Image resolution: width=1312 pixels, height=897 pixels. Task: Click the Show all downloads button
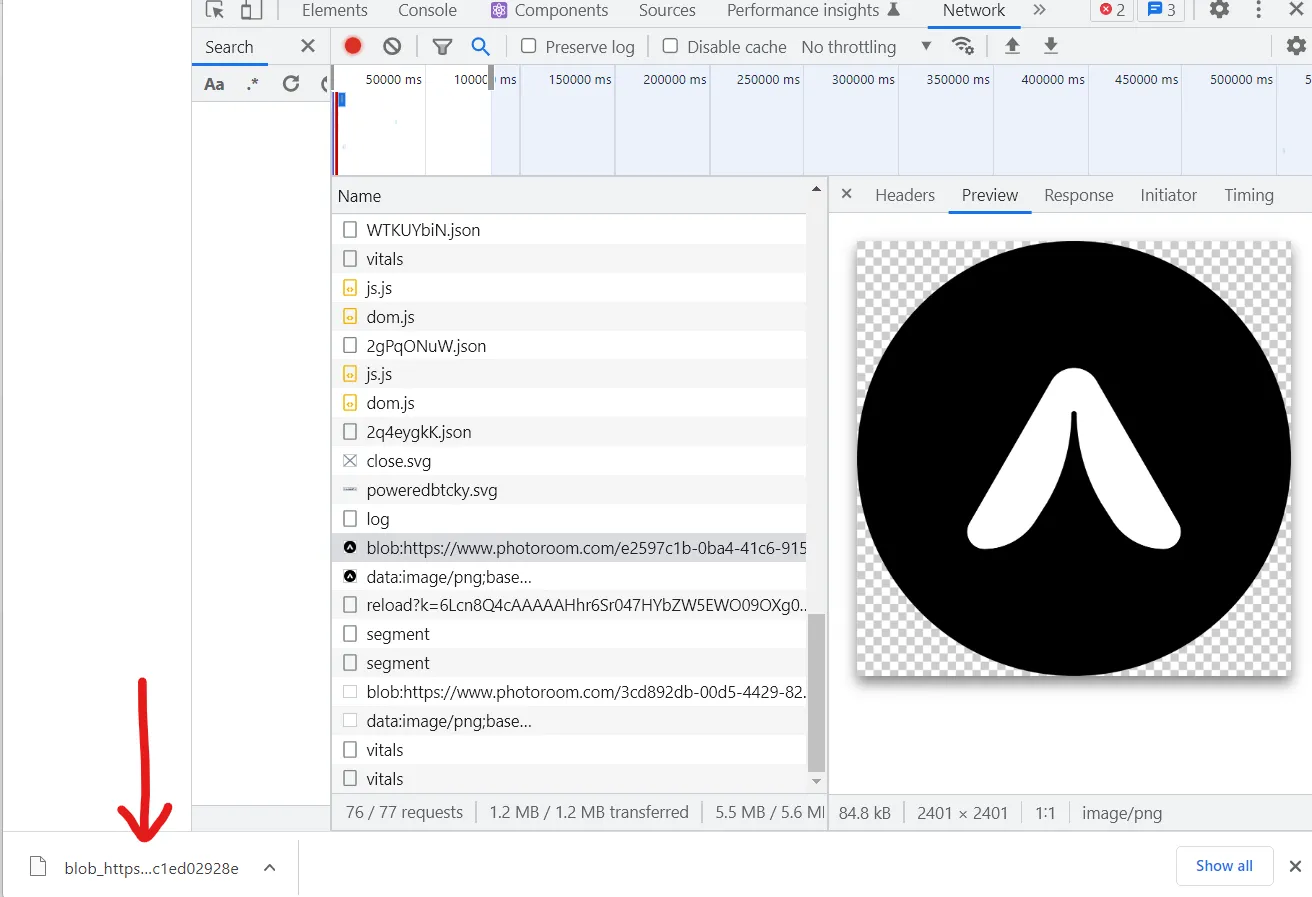click(1223, 866)
